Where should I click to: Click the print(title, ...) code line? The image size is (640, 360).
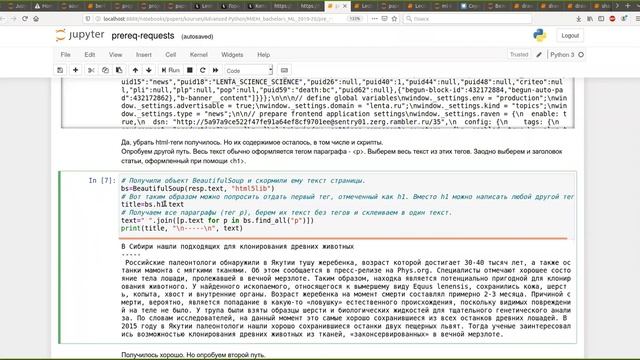[182, 228]
